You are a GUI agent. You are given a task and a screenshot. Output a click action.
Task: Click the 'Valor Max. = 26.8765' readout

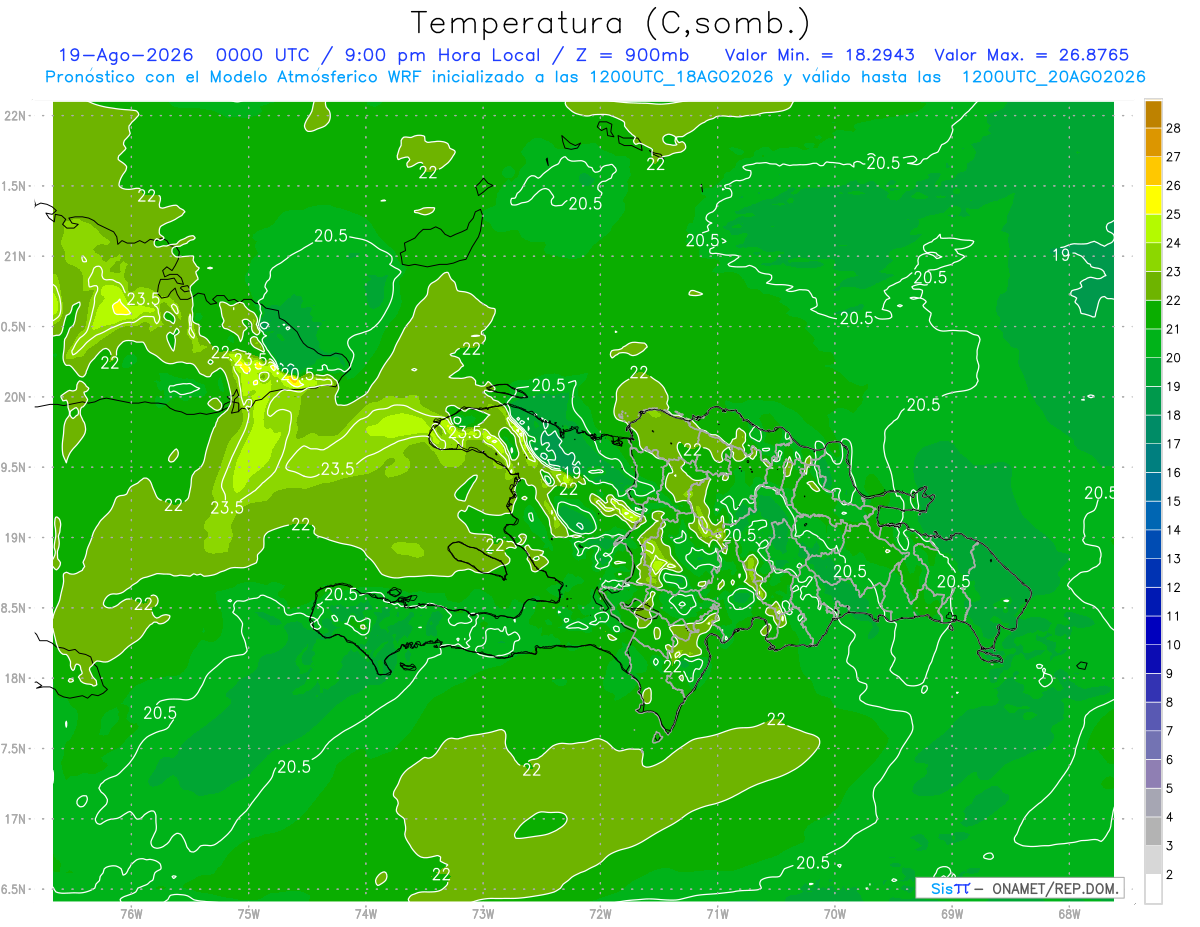(x=1032, y=55)
